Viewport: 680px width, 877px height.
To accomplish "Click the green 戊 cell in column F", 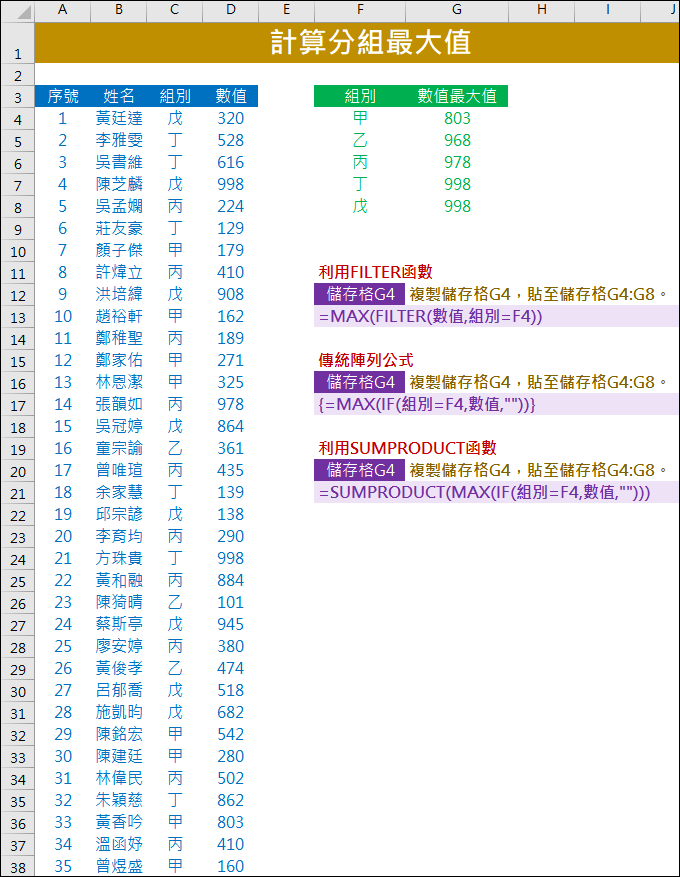I will (x=360, y=206).
